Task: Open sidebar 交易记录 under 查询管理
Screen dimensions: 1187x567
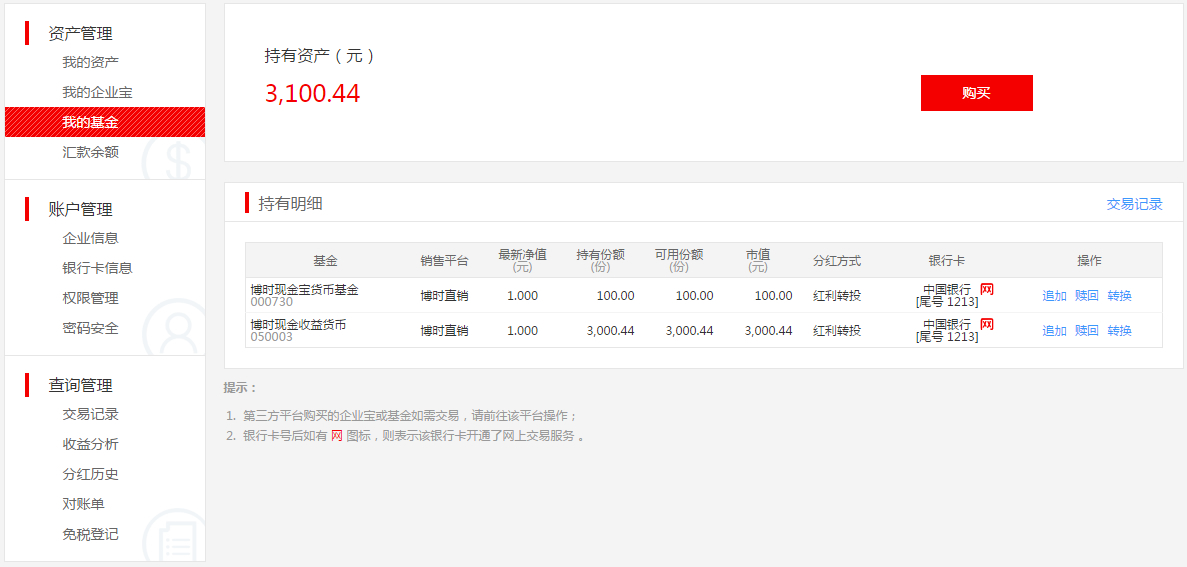Action: click(90, 414)
